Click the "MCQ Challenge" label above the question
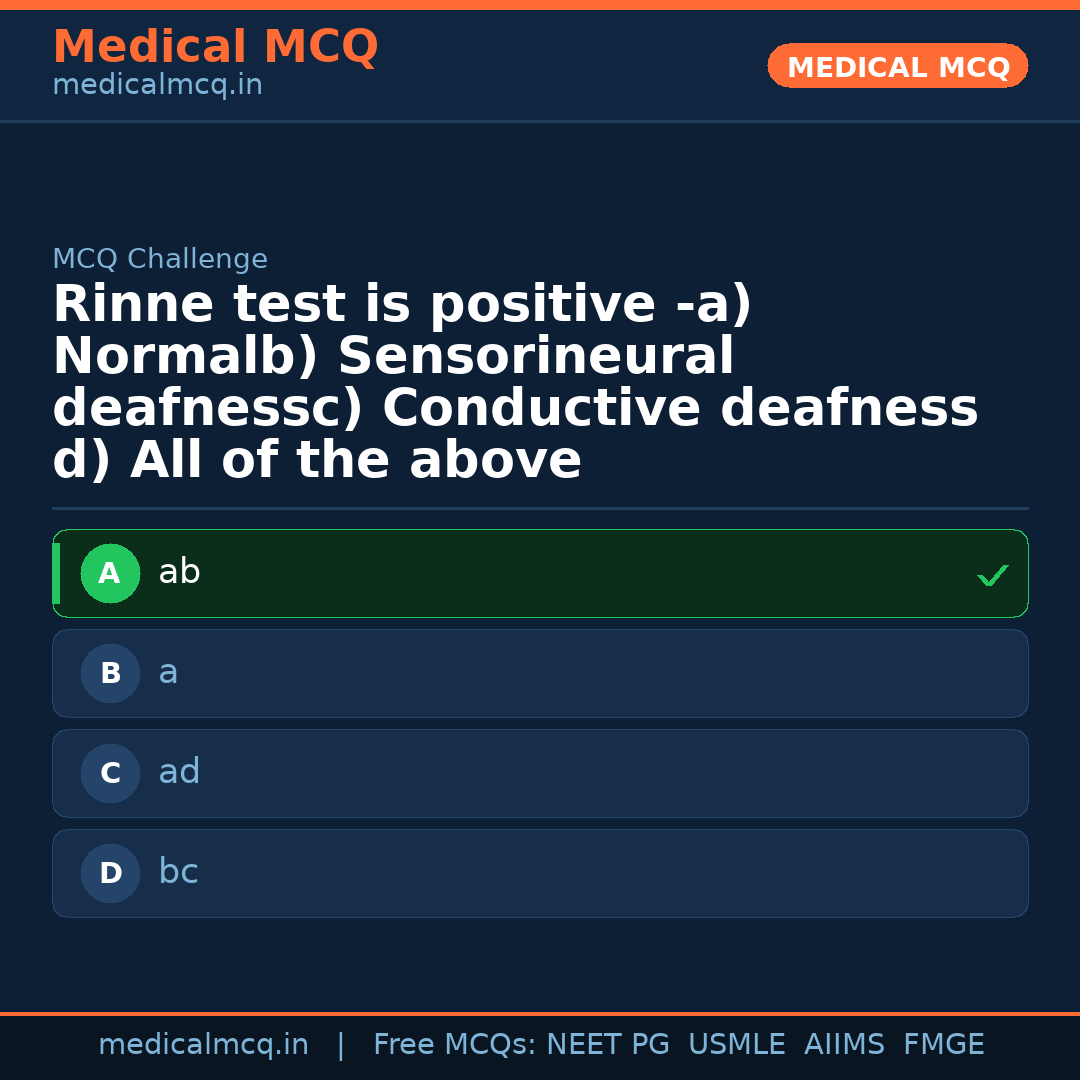This screenshot has width=1080, height=1080. pos(160,259)
